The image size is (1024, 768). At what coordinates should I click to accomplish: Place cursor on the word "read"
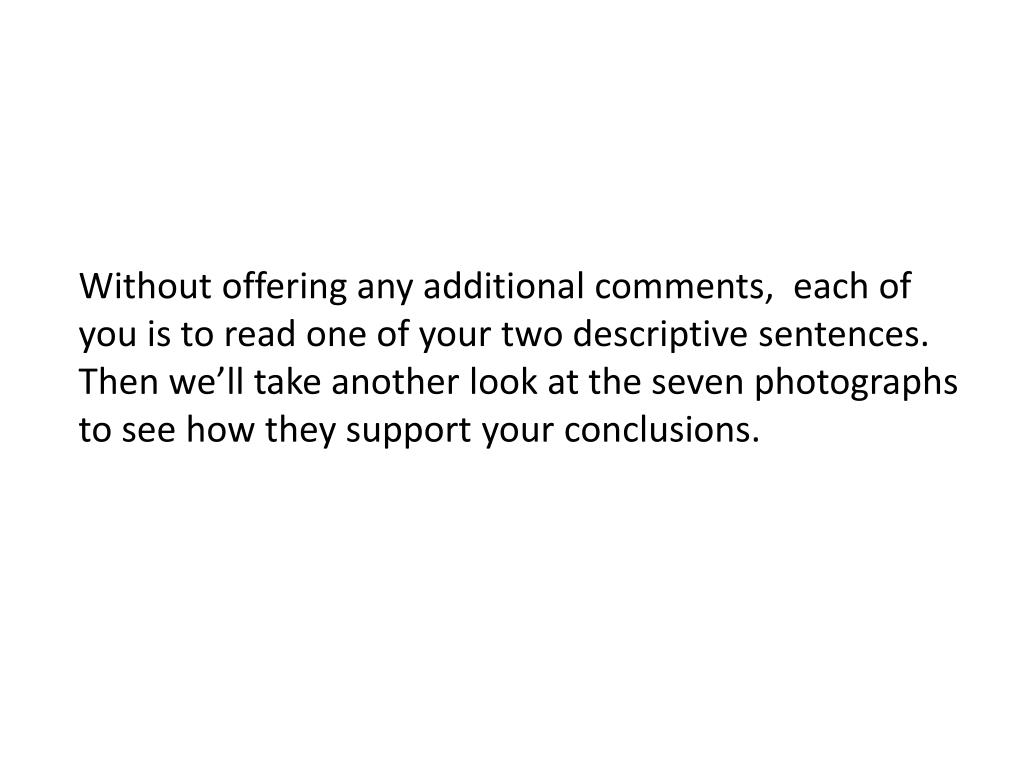tap(259, 334)
